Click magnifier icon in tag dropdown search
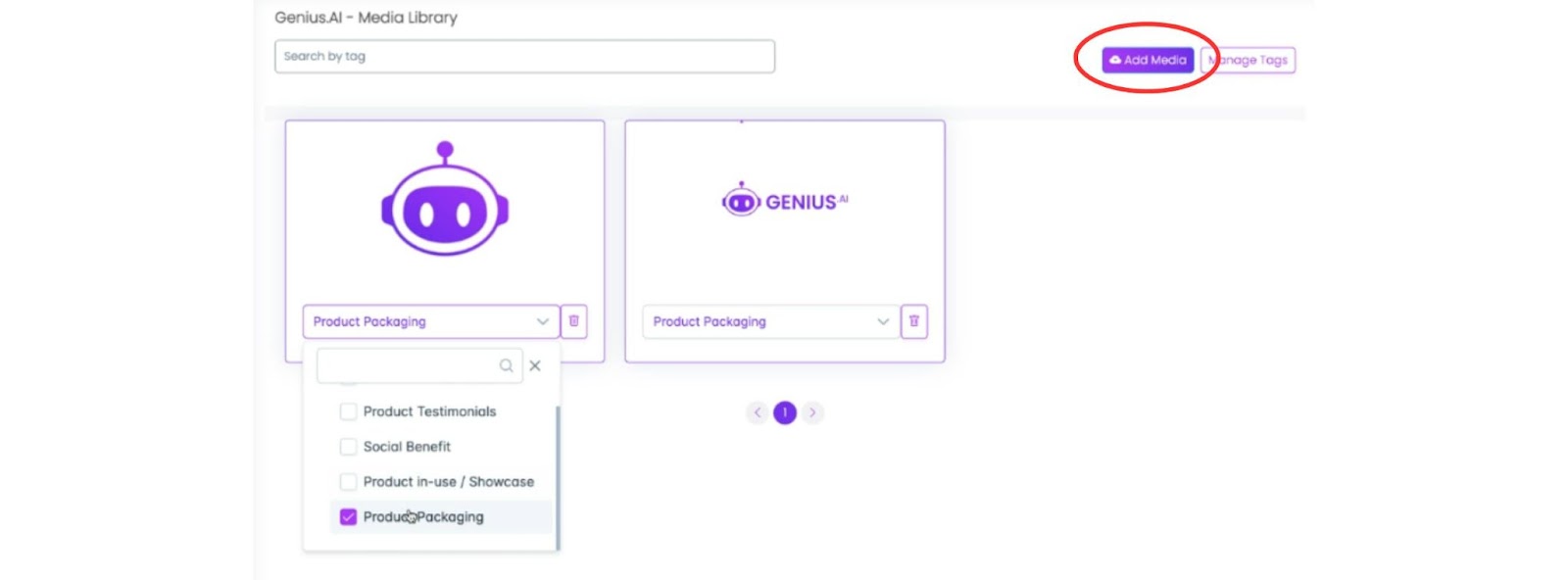Screen dimensions: 1568x580 [506, 365]
